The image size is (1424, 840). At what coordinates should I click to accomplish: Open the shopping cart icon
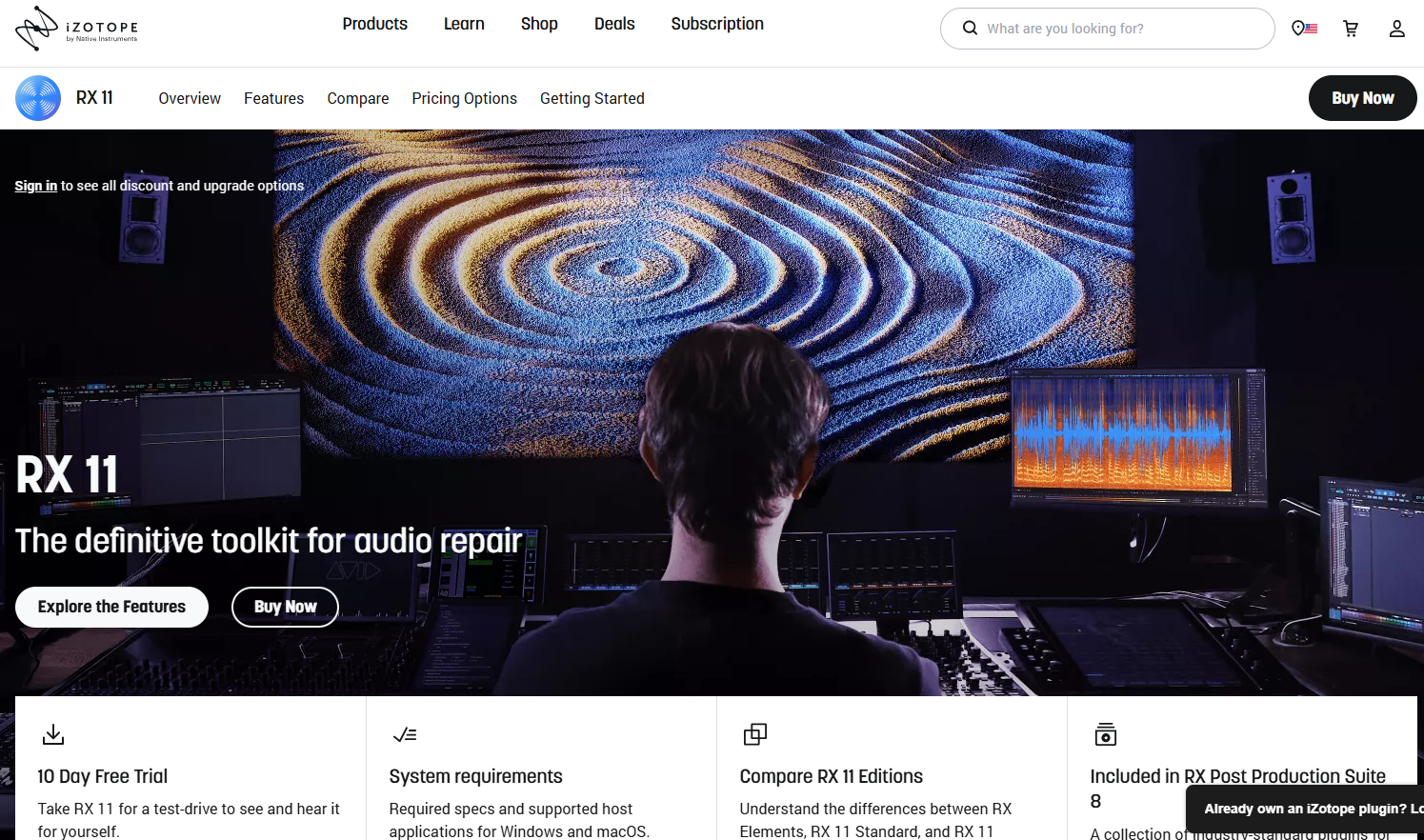[1351, 29]
